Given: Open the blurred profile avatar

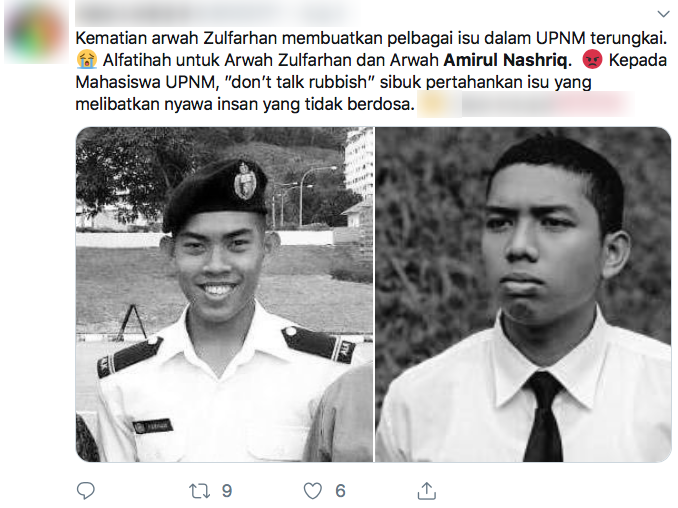Looking at the screenshot, I should click(36, 30).
